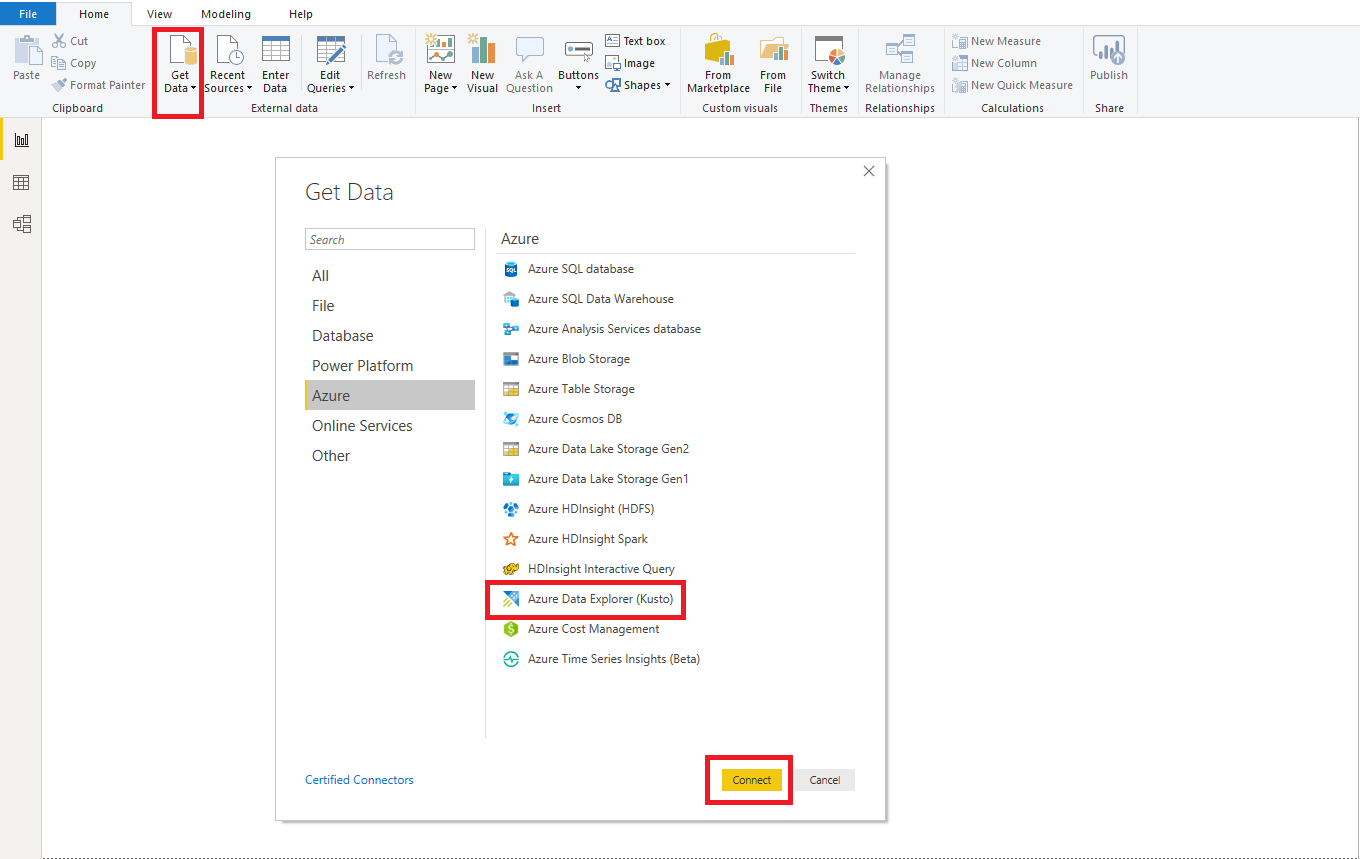Insert a Text box
This screenshot has height=859, width=1360.
click(x=637, y=40)
